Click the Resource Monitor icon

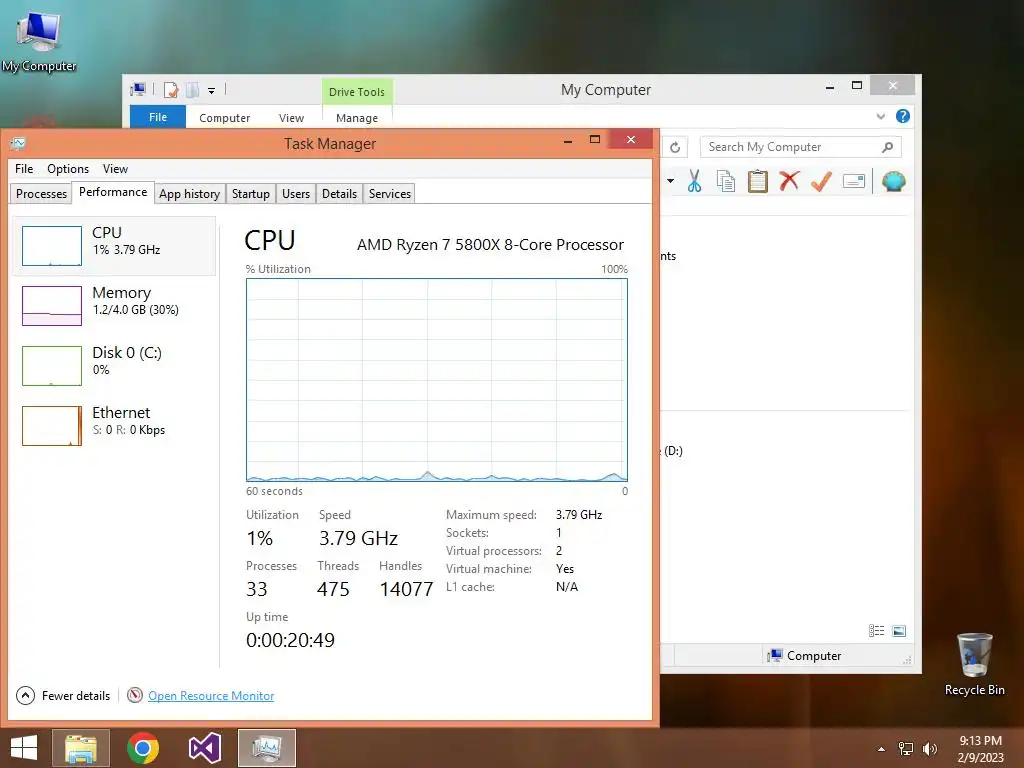(135, 695)
